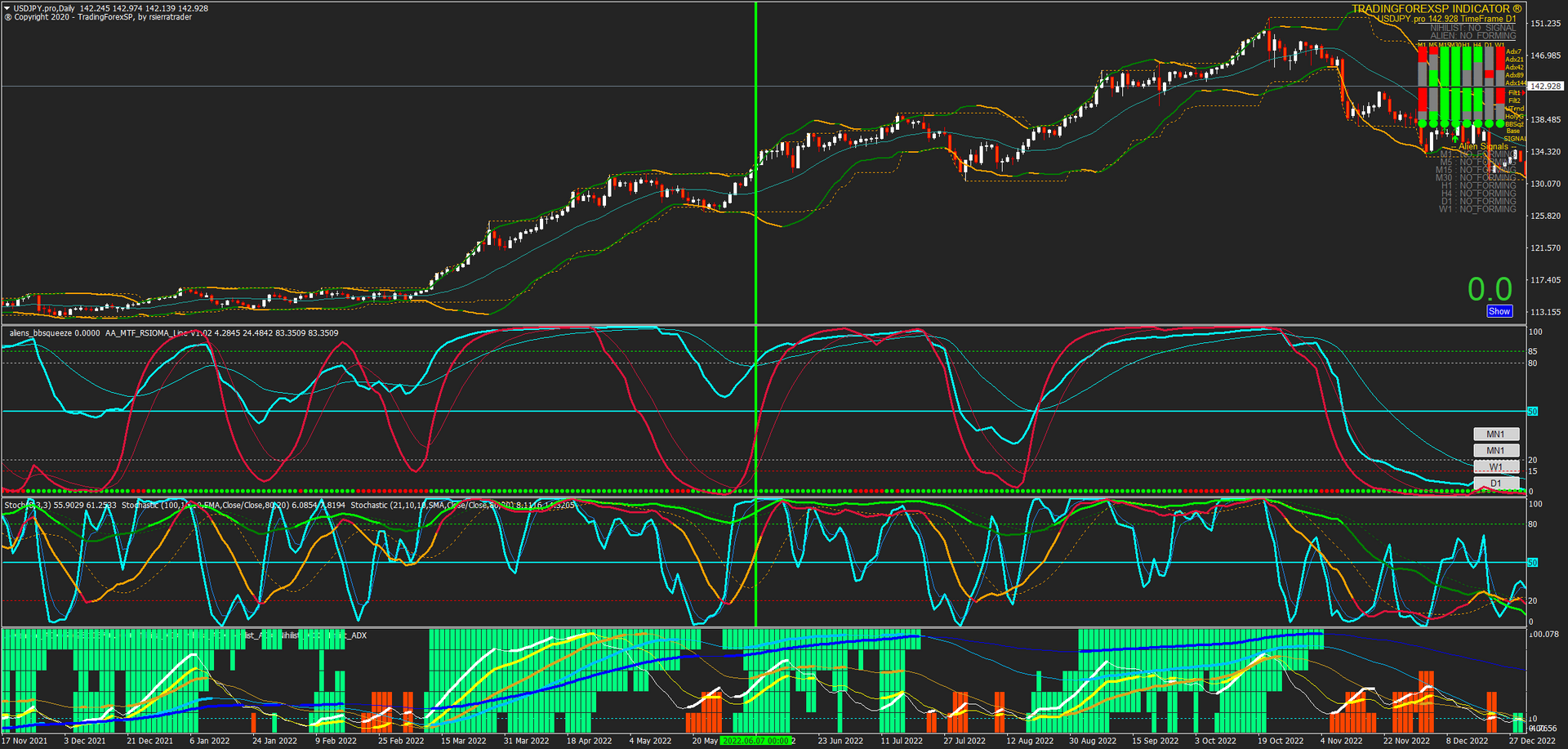Click the USDJPY.pro,Daily chart title
Image resolution: width=1568 pixels, height=749 pixels.
pos(44,8)
